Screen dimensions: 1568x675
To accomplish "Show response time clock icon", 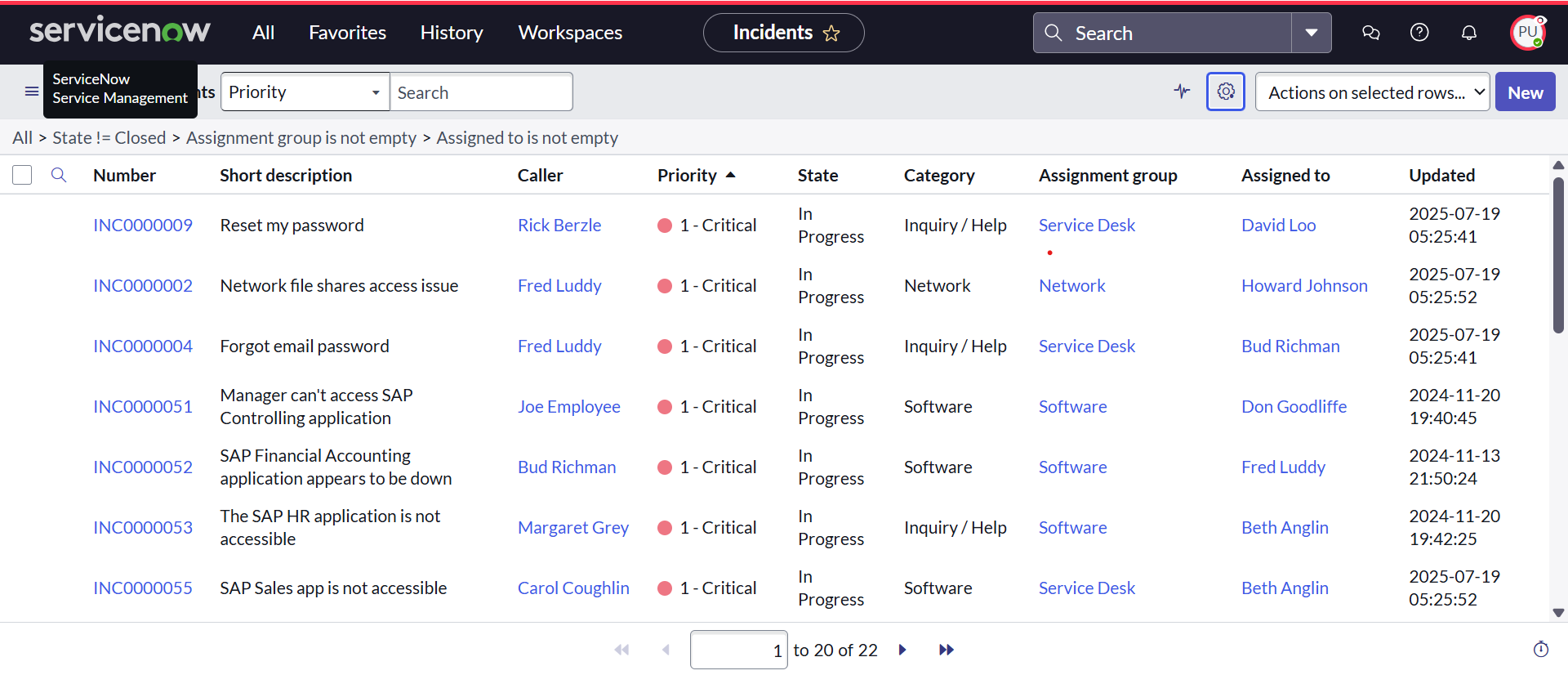I will pyautogui.click(x=1540, y=650).
